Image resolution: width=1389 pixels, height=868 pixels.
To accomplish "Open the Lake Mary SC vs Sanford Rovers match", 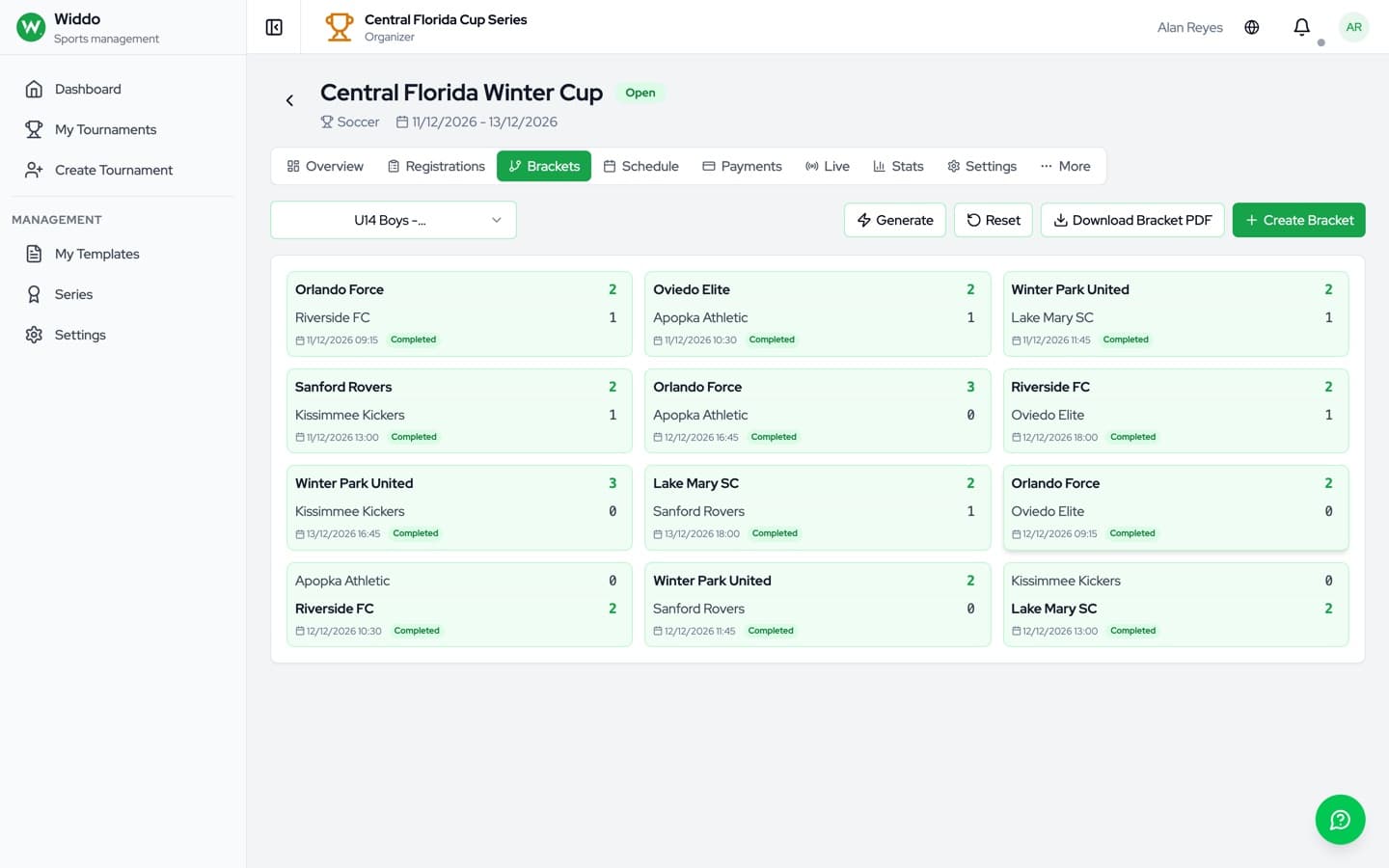I will [817, 508].
